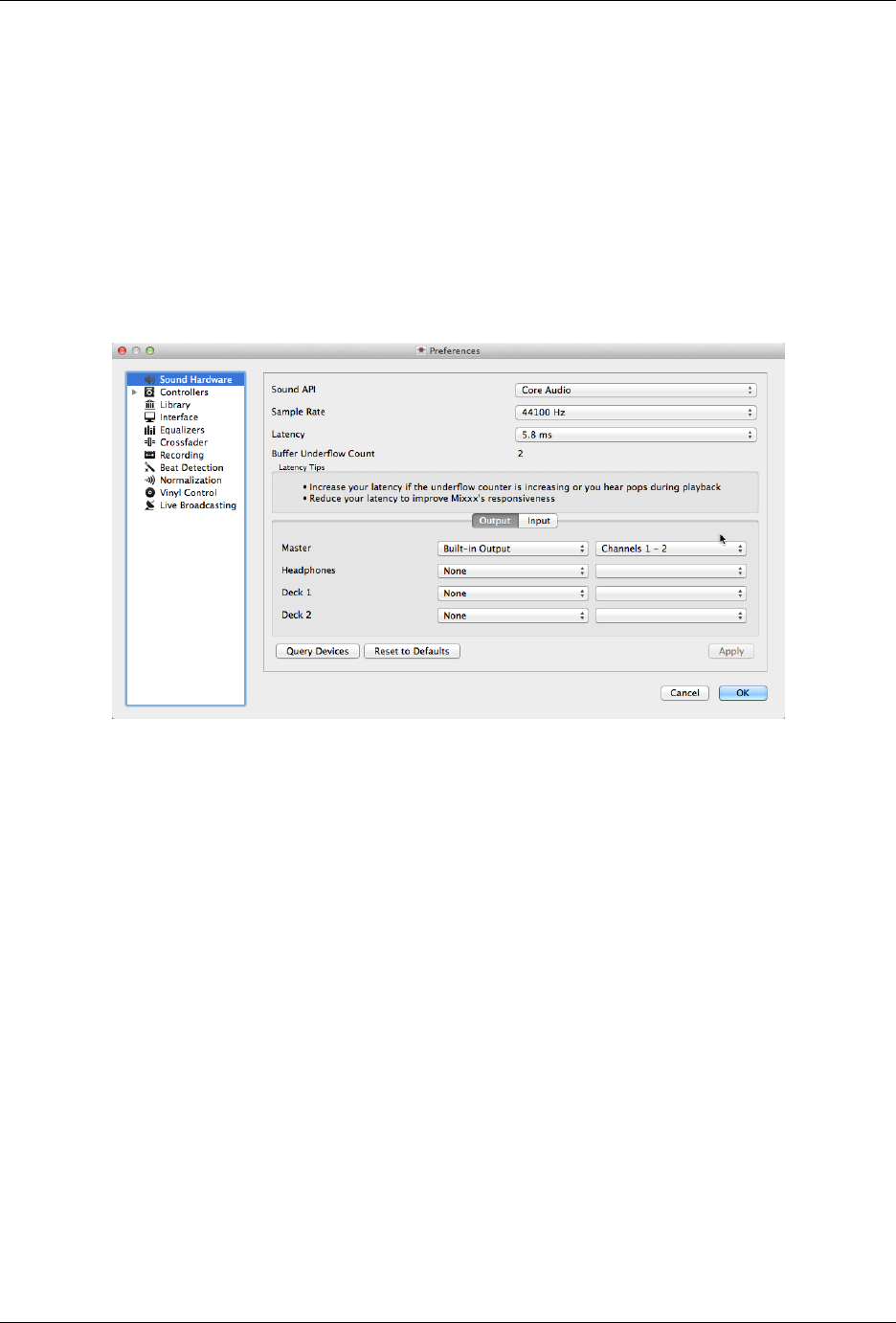Viewport: 896px width, 1323px height.
Task: Select the Sound Hardware speaker icon
Action: (149, 380)
